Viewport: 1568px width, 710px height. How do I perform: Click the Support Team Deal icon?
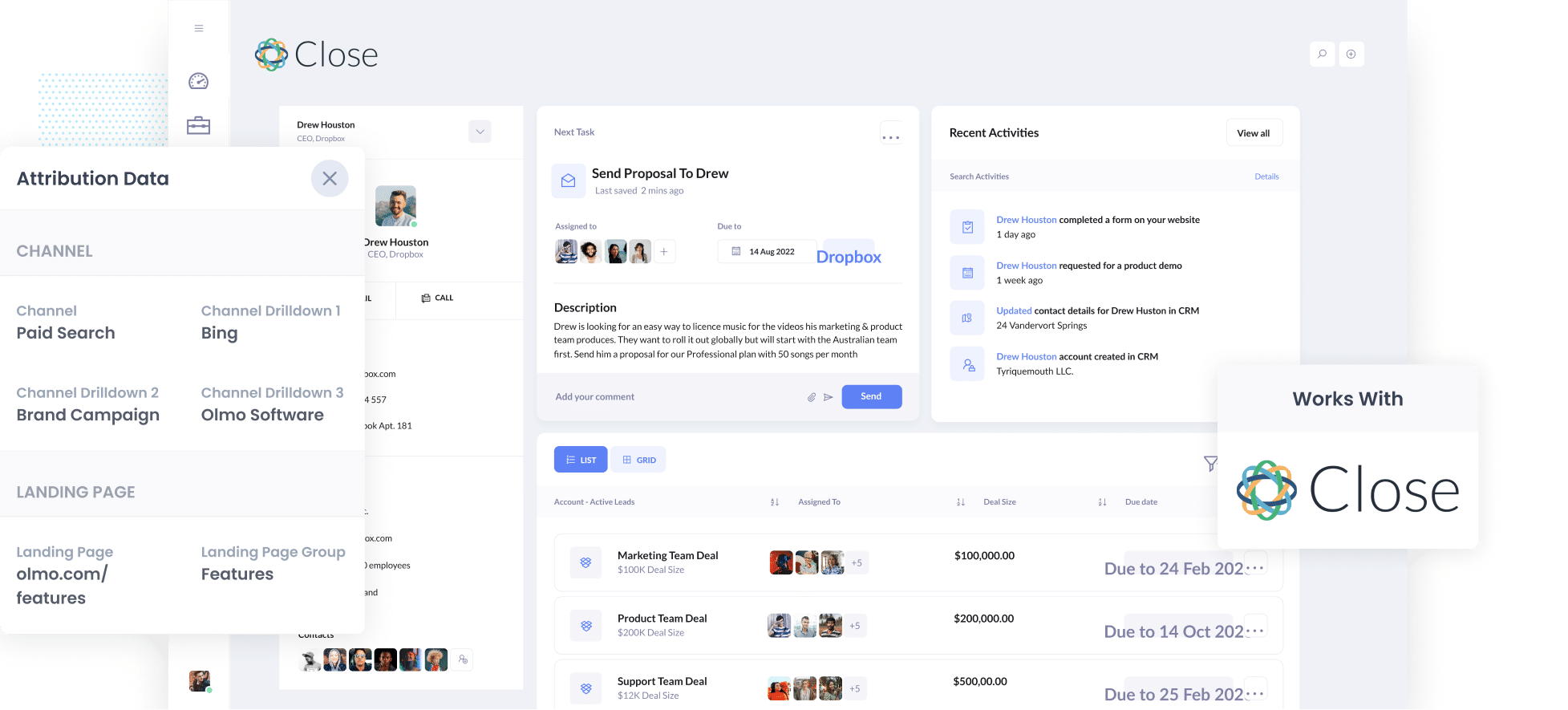586,688
